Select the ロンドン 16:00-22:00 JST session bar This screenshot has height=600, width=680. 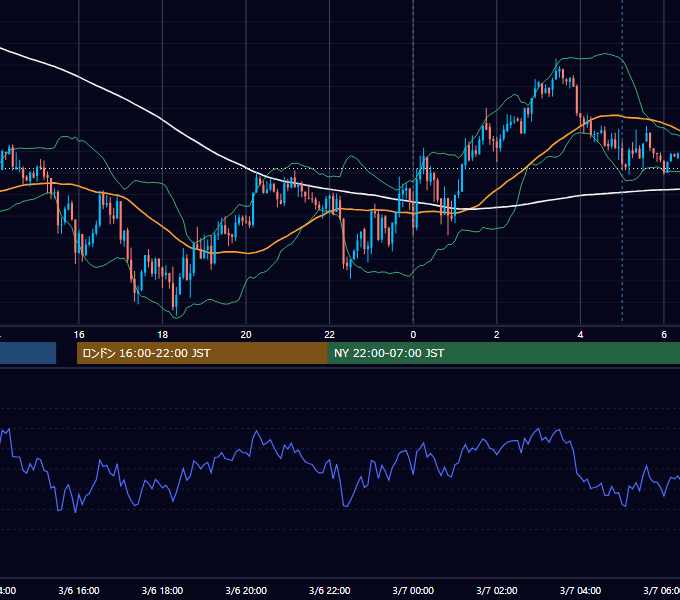point(202,353)
